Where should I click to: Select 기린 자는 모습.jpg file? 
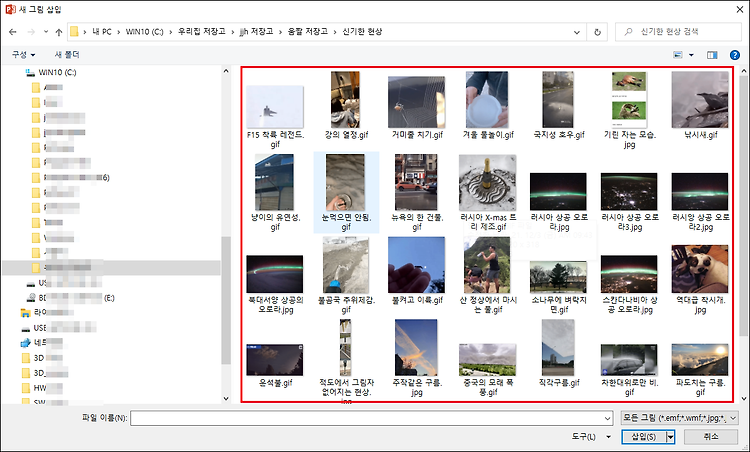[629, 110]
